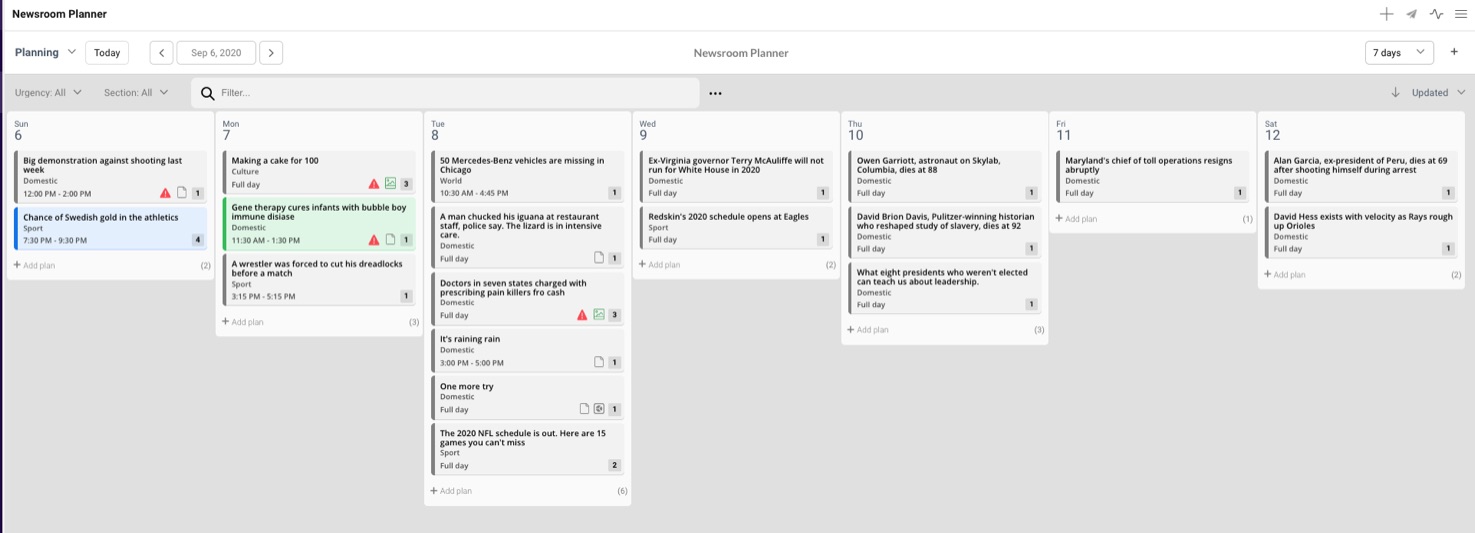Click count badge 2 on NFL schedule card
The image size is (1475, 533).
click(614, 465)
